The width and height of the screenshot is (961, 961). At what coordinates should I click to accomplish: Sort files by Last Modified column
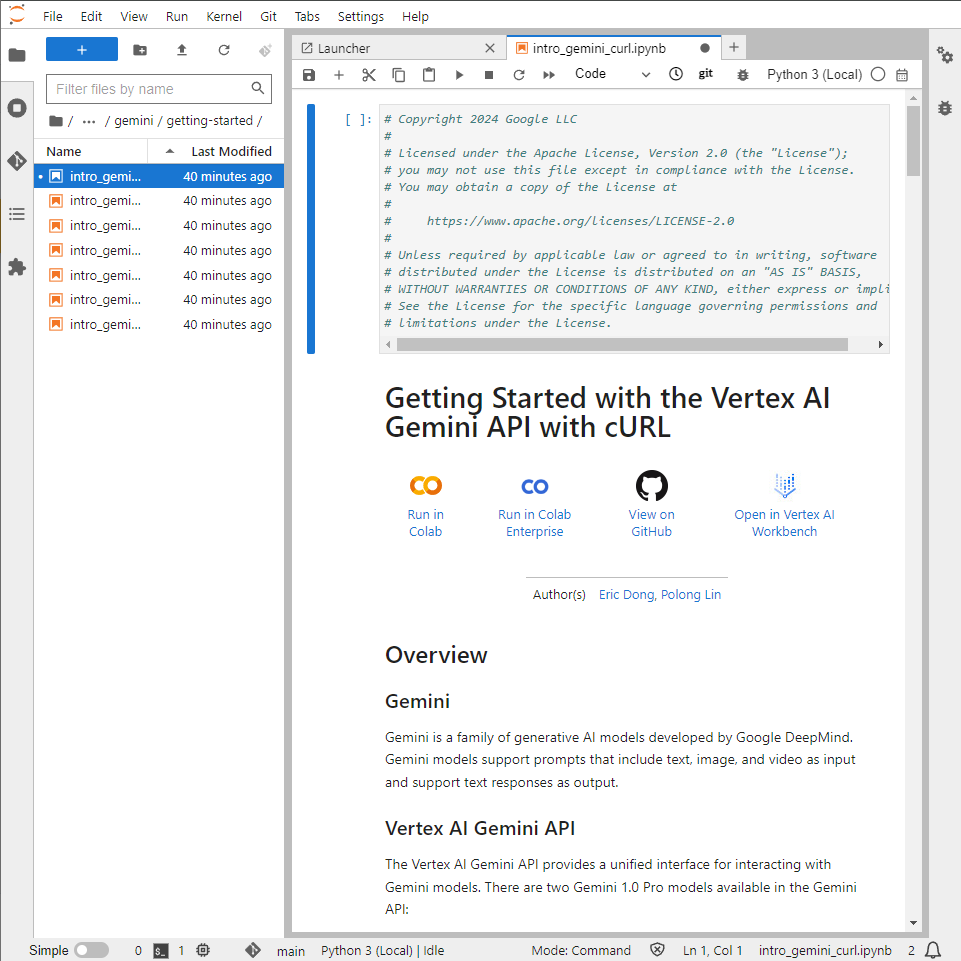pos(216,151)
